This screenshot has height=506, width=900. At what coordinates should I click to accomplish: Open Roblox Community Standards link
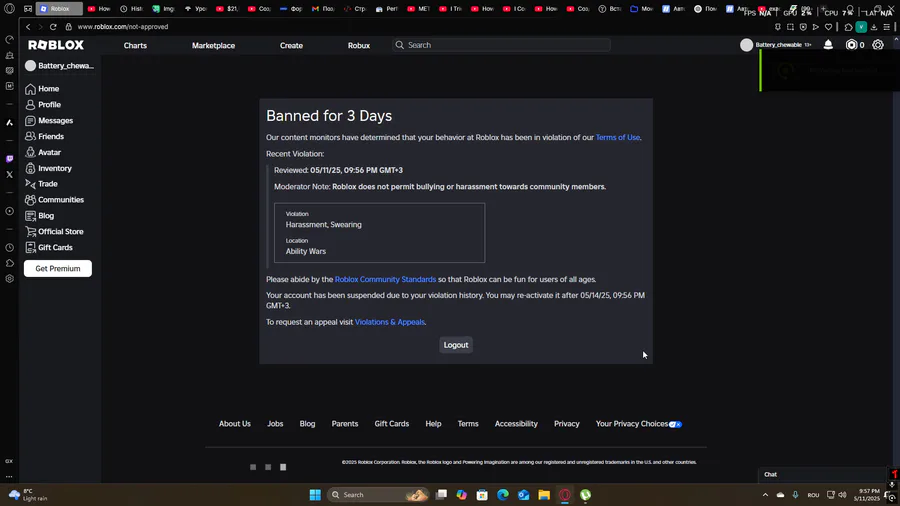tap(385, 279)
